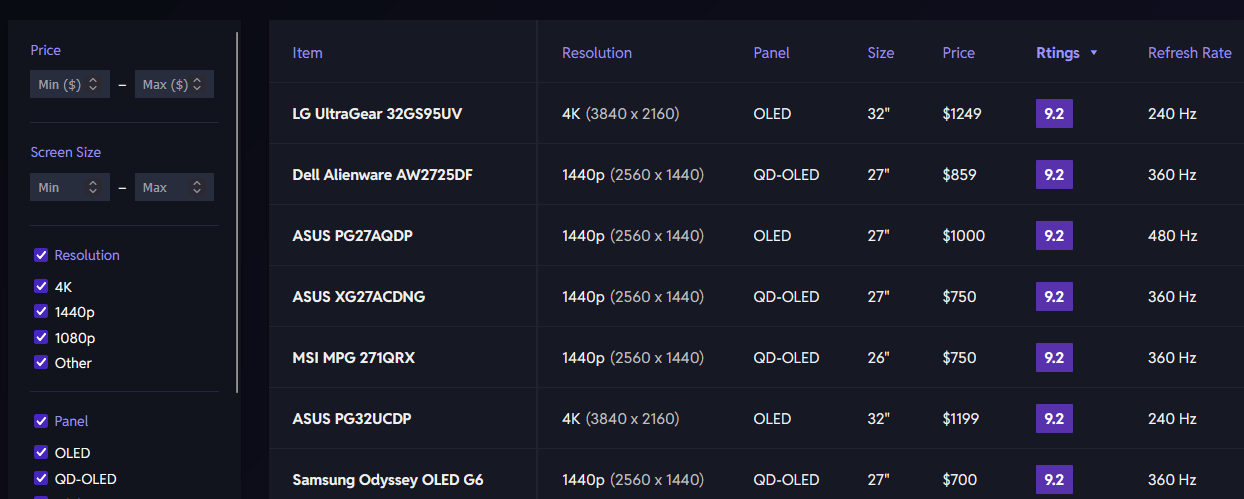The height and width of the screenshot is (499, 1244).
Task: Click the Price Min stepper arrows
Action: [93, 85]
